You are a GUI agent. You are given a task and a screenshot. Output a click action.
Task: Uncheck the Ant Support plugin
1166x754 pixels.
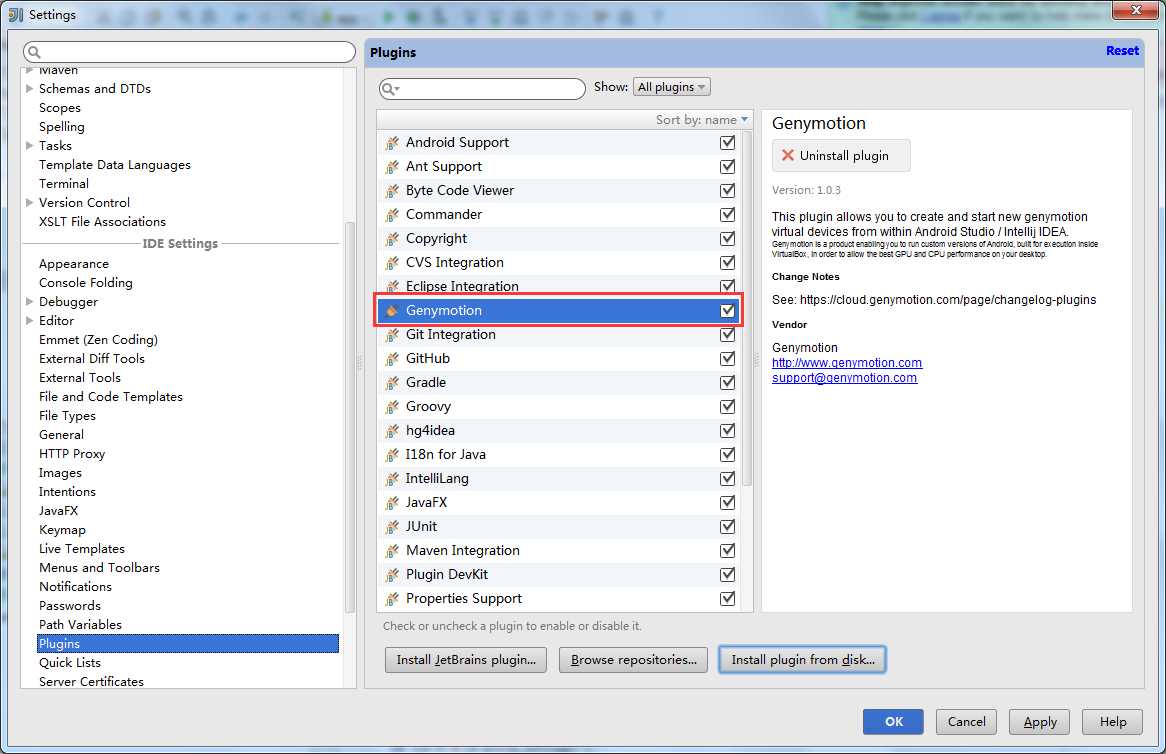click(x=727, y=167)
